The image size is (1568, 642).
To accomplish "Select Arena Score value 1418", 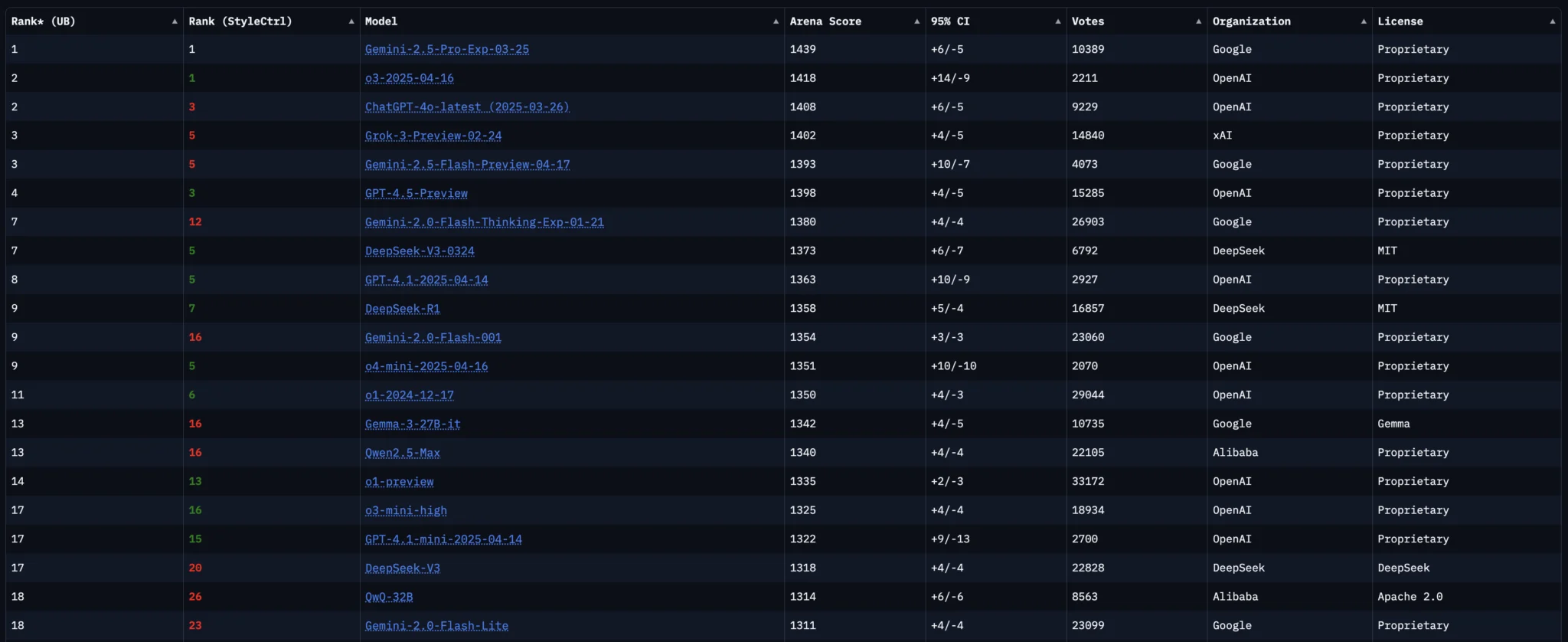I will pos(803,78).
